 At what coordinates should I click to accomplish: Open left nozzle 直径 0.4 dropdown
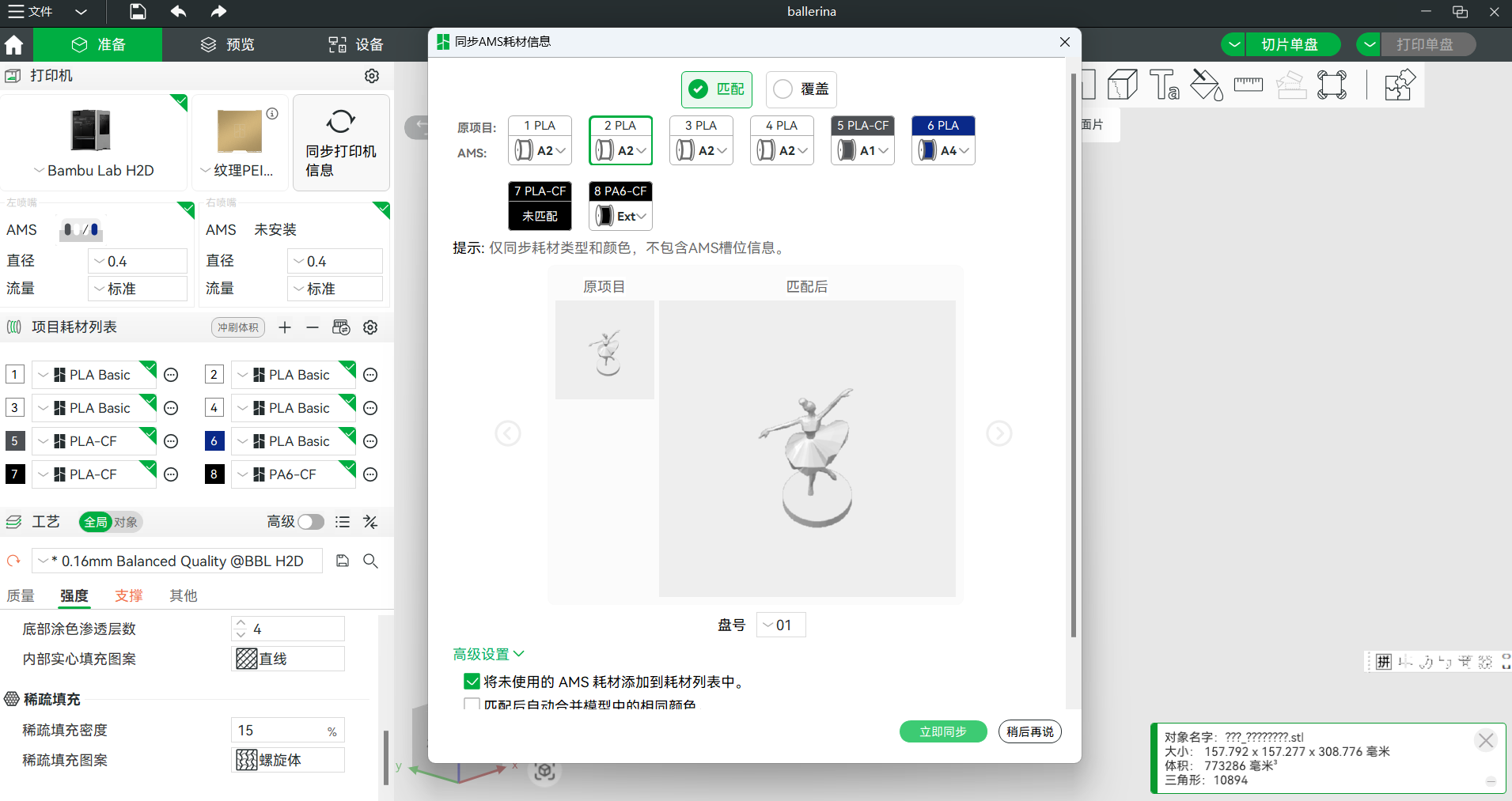tap(138, 261)
